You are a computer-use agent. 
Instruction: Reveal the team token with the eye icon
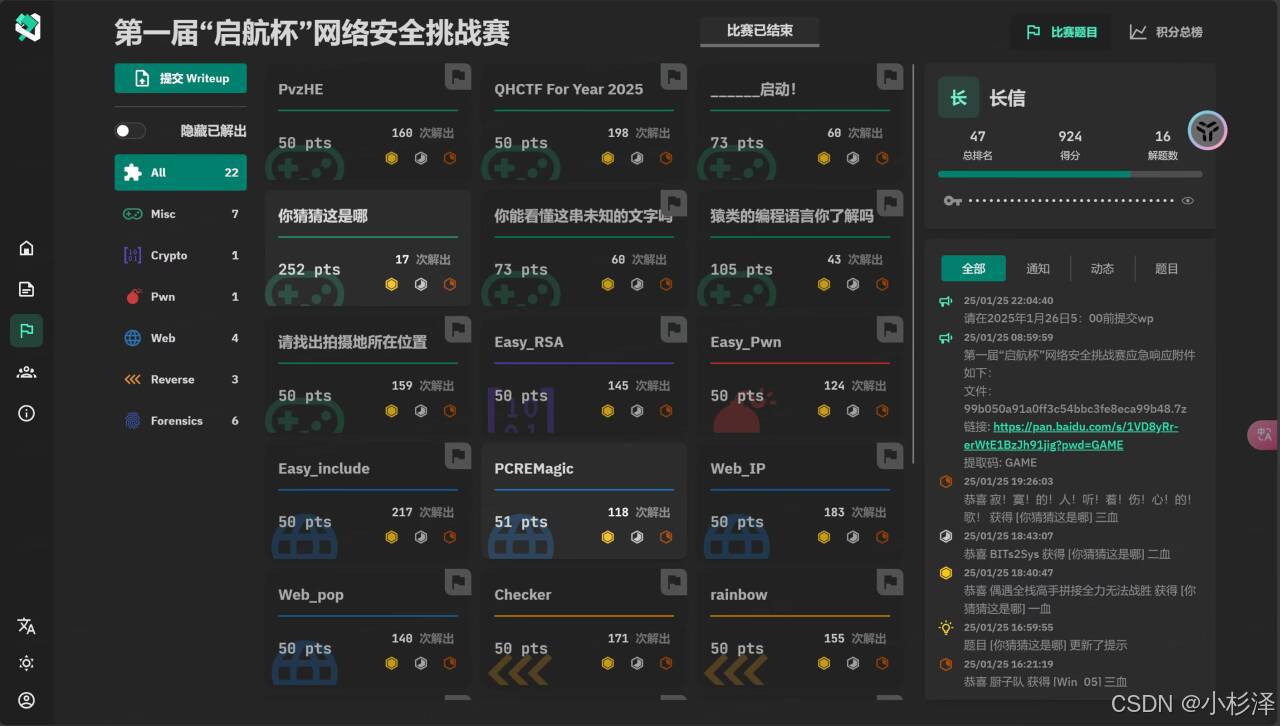click(x=1188, y=200)
